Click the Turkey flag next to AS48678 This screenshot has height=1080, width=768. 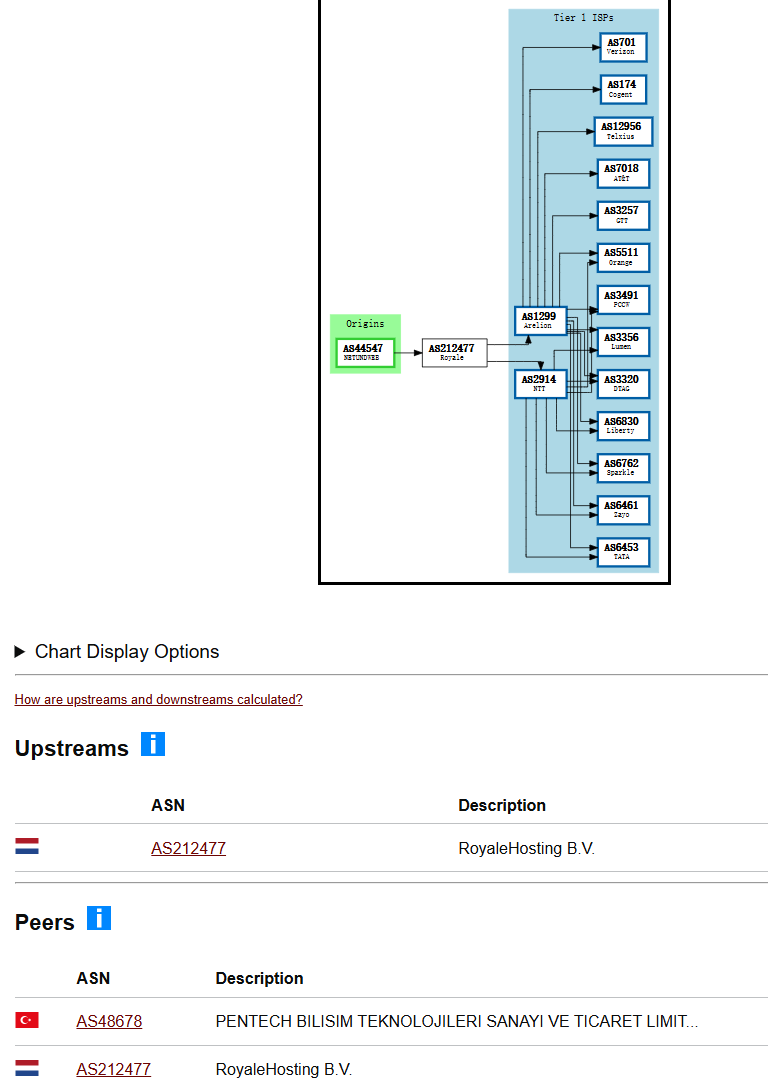point(27,1019)
